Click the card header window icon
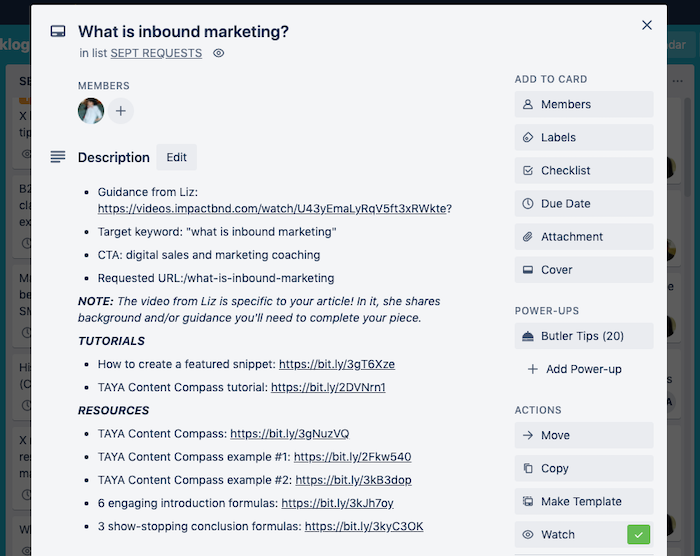Screen dimensions: 700x556 (x=58, y=31)
